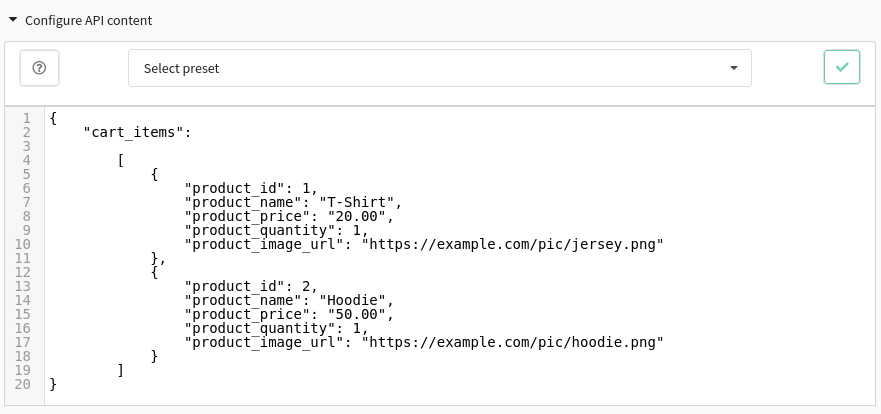Collapse the Configure API content section triangle

tap(13, 20)
